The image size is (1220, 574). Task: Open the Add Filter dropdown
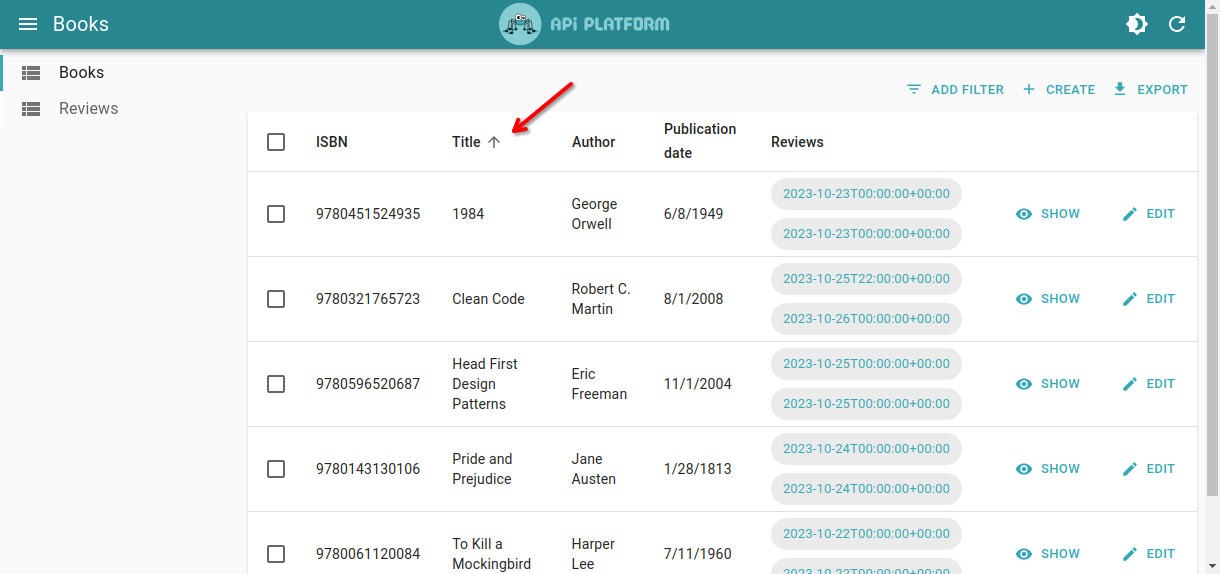[955, 89]
